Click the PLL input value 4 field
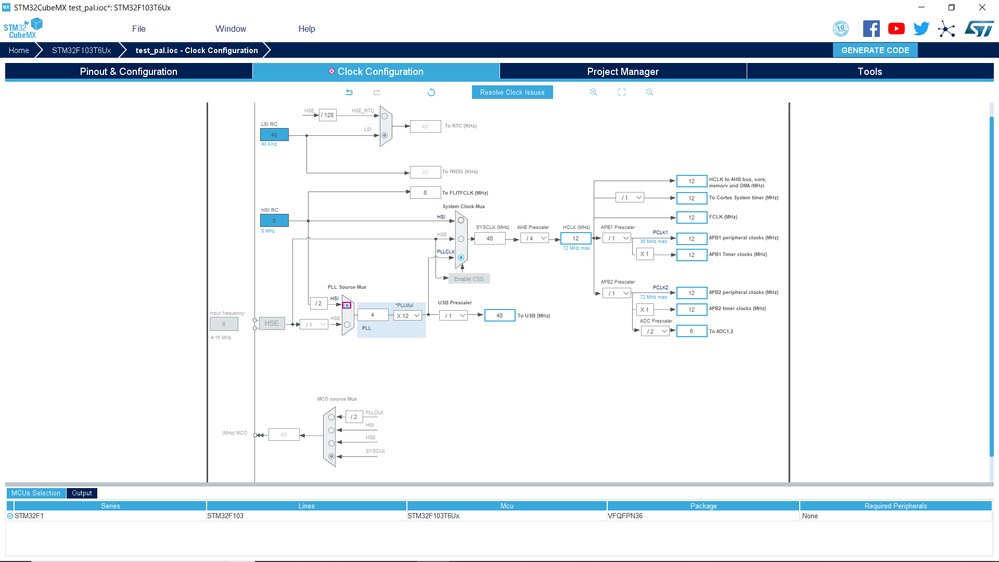Viewport: 999px width, 562px height. (x=373, y=315)
